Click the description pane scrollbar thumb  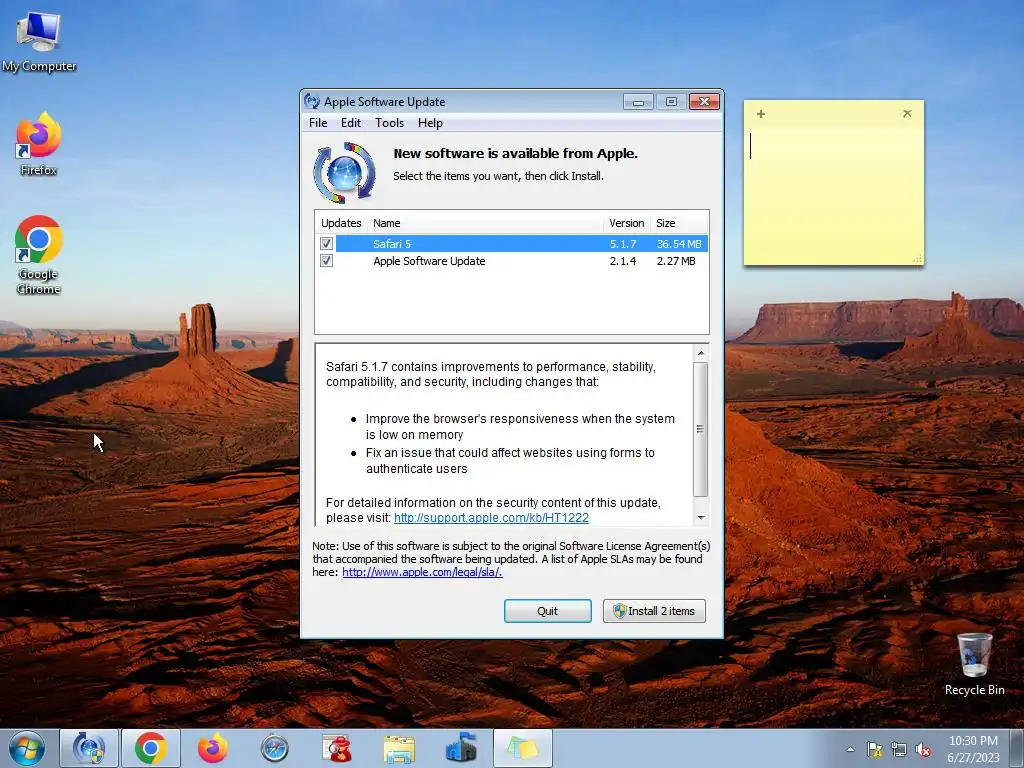(x=701, y=429)
